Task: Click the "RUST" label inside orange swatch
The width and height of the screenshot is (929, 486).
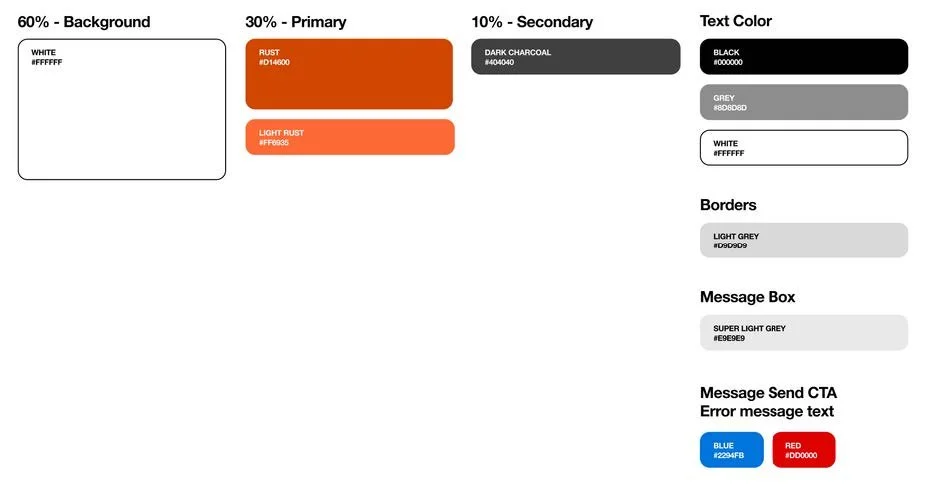Action: (269, 52)
